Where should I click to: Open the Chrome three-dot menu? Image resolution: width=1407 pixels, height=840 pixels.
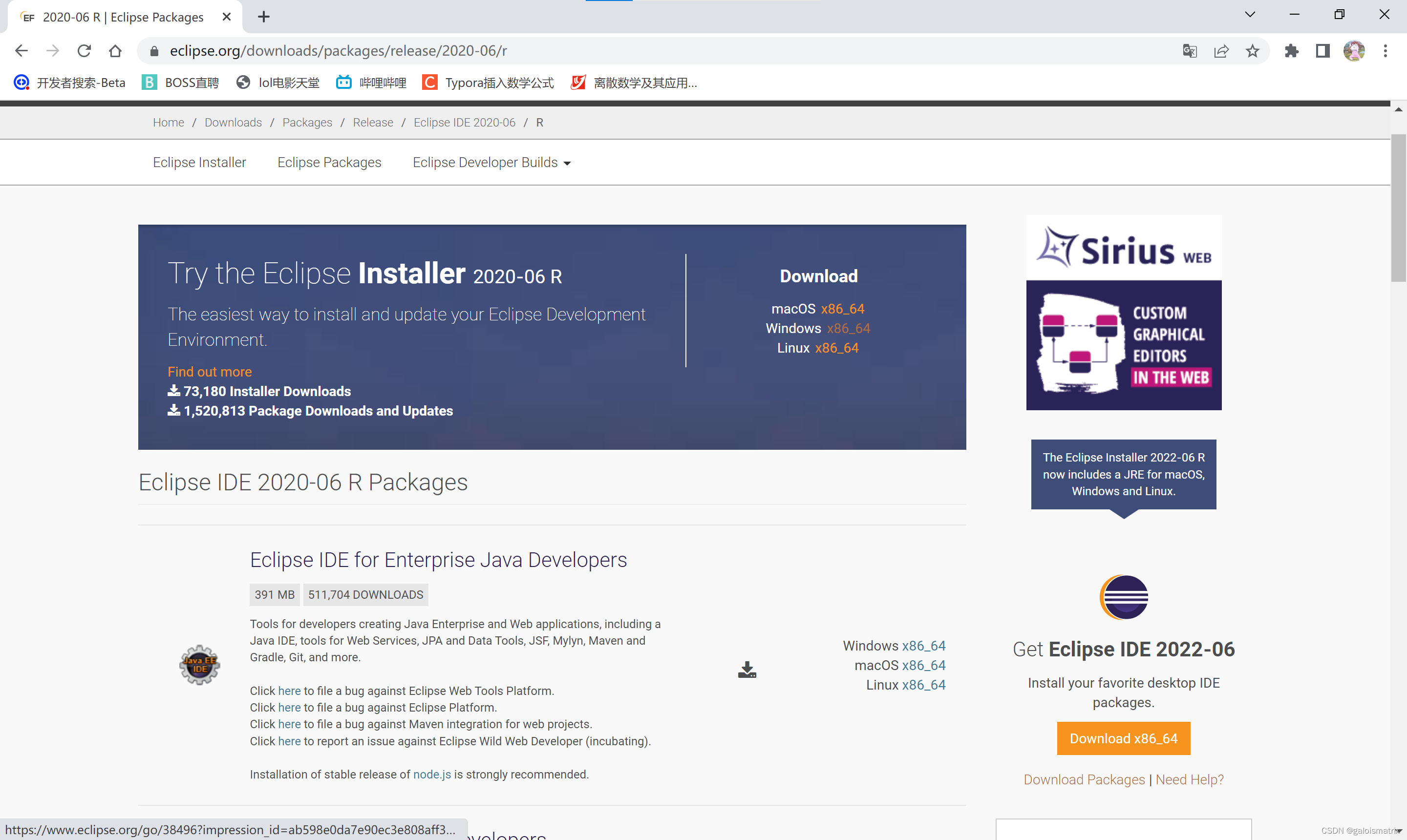pyautogui.click(x=1385, y=51)
